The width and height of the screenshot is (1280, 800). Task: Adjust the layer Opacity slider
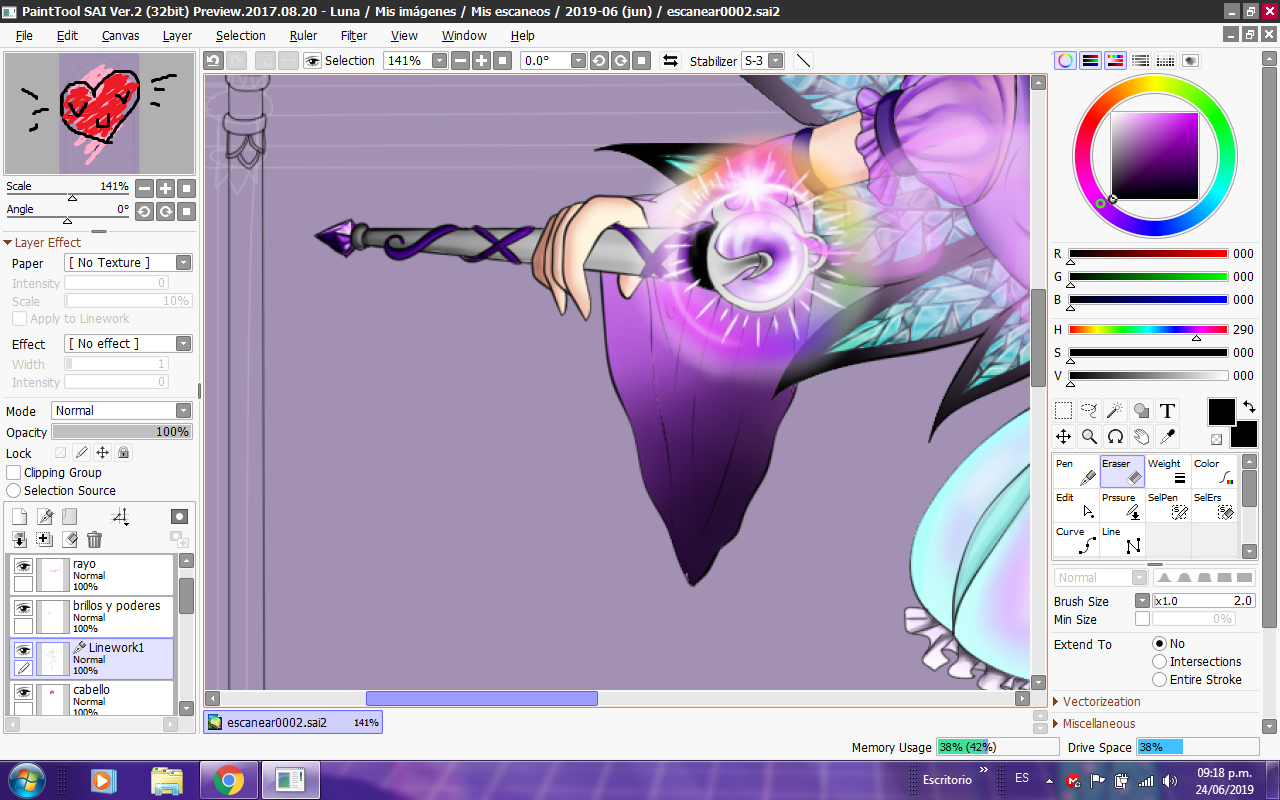pyautogui.click(x=122, y=432)
